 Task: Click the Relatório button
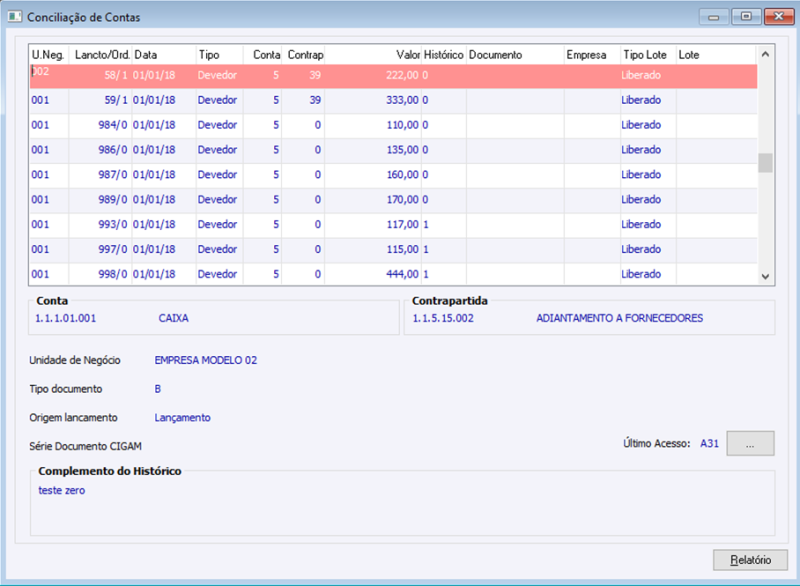coord(750,559)
